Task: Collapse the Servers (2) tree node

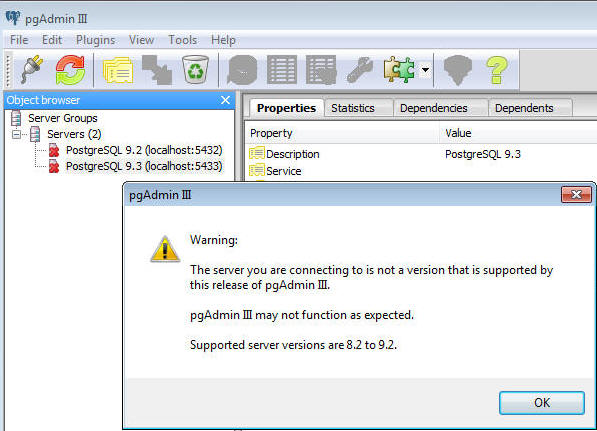Action: tap(16, 134)
